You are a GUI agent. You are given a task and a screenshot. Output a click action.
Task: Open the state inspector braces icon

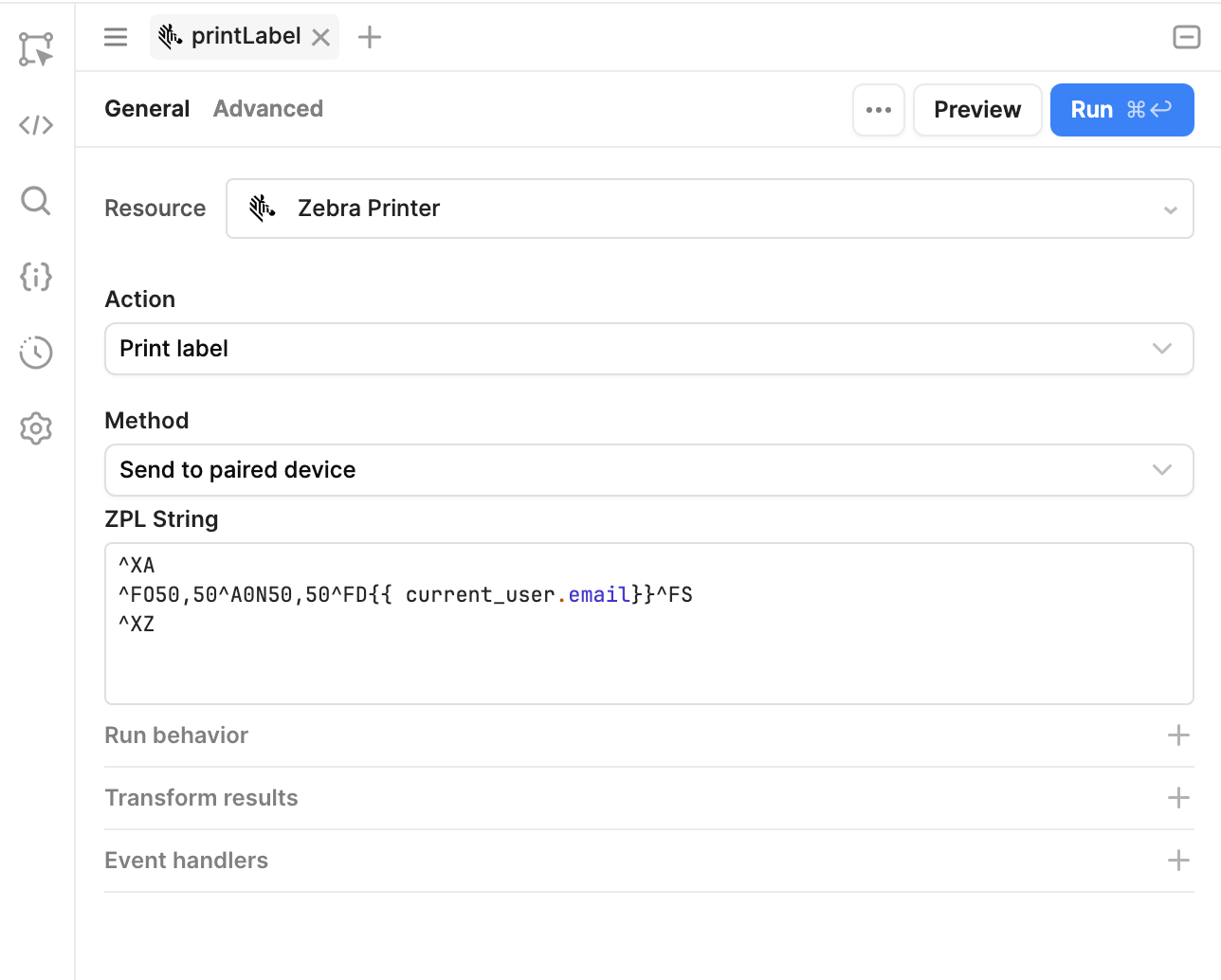point(36,277)
